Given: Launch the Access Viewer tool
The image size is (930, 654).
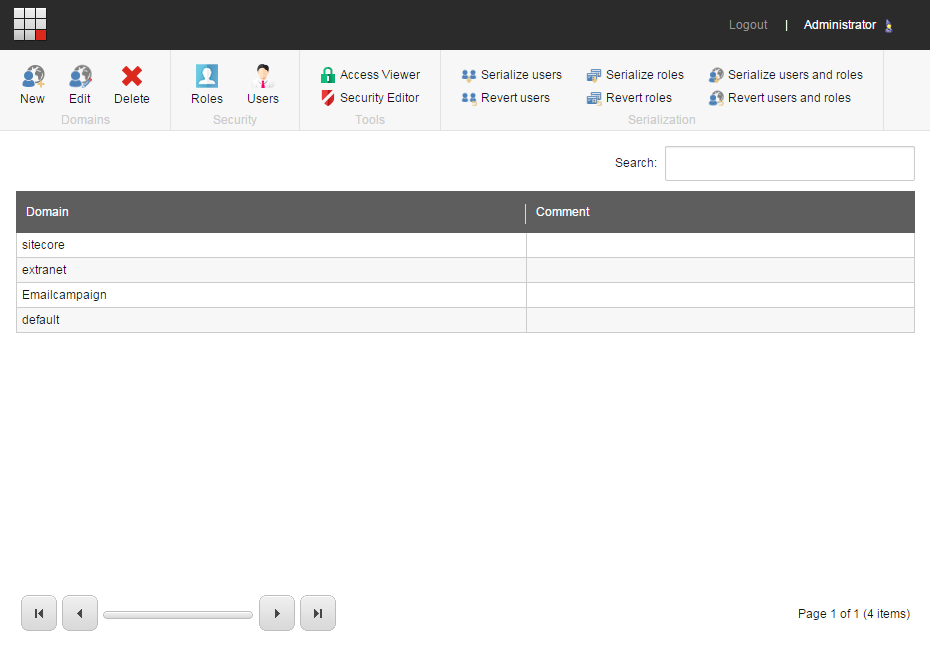Looking at the screenshot, I should click(371, 74).
